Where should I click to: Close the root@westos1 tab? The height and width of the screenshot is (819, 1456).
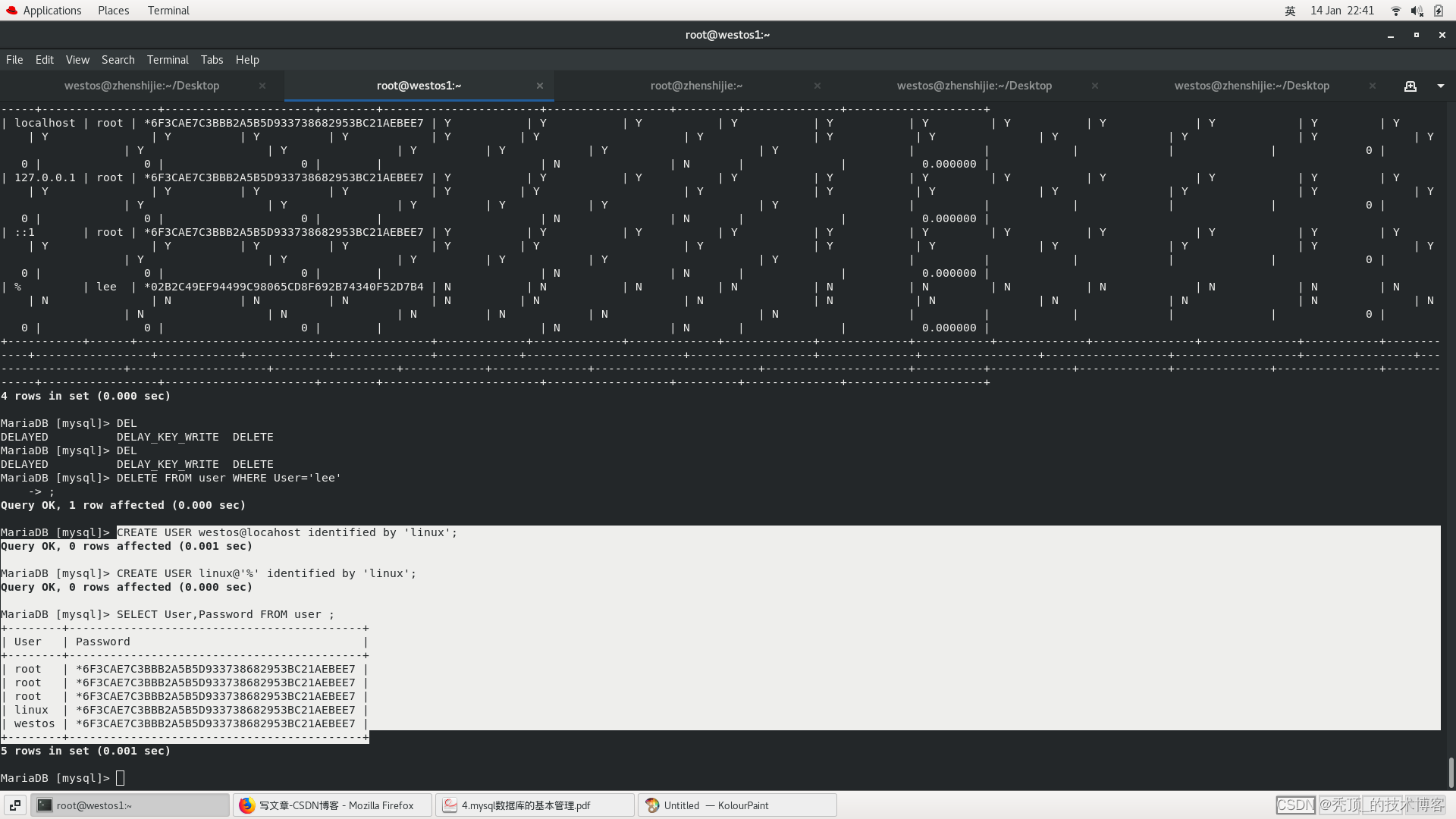coord(540,86)
